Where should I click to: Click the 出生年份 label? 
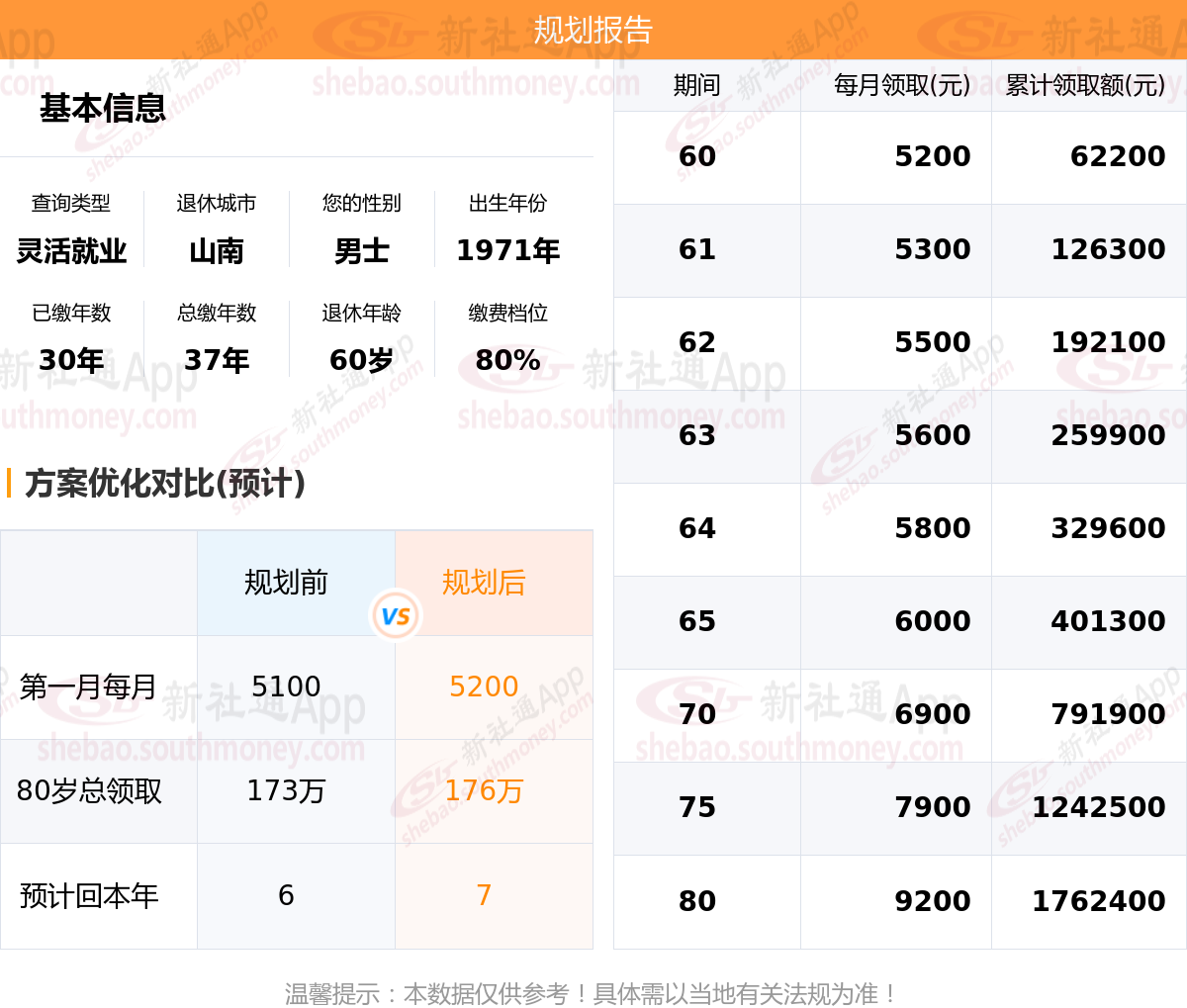pos(507,203)
